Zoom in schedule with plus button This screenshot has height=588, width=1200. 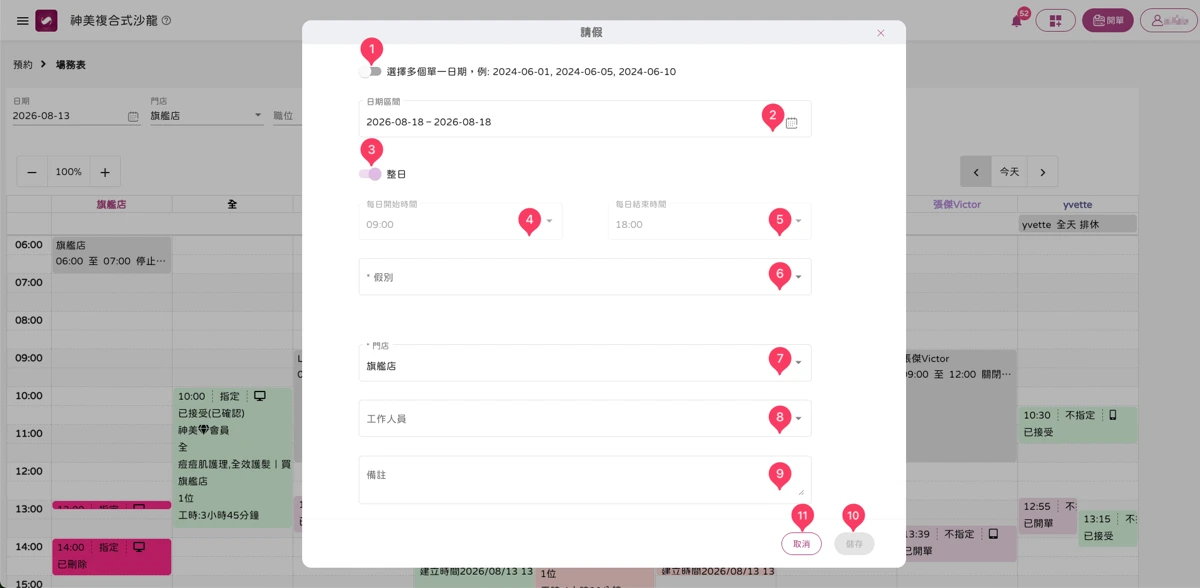pyautogui.click(x=105, y=172)
